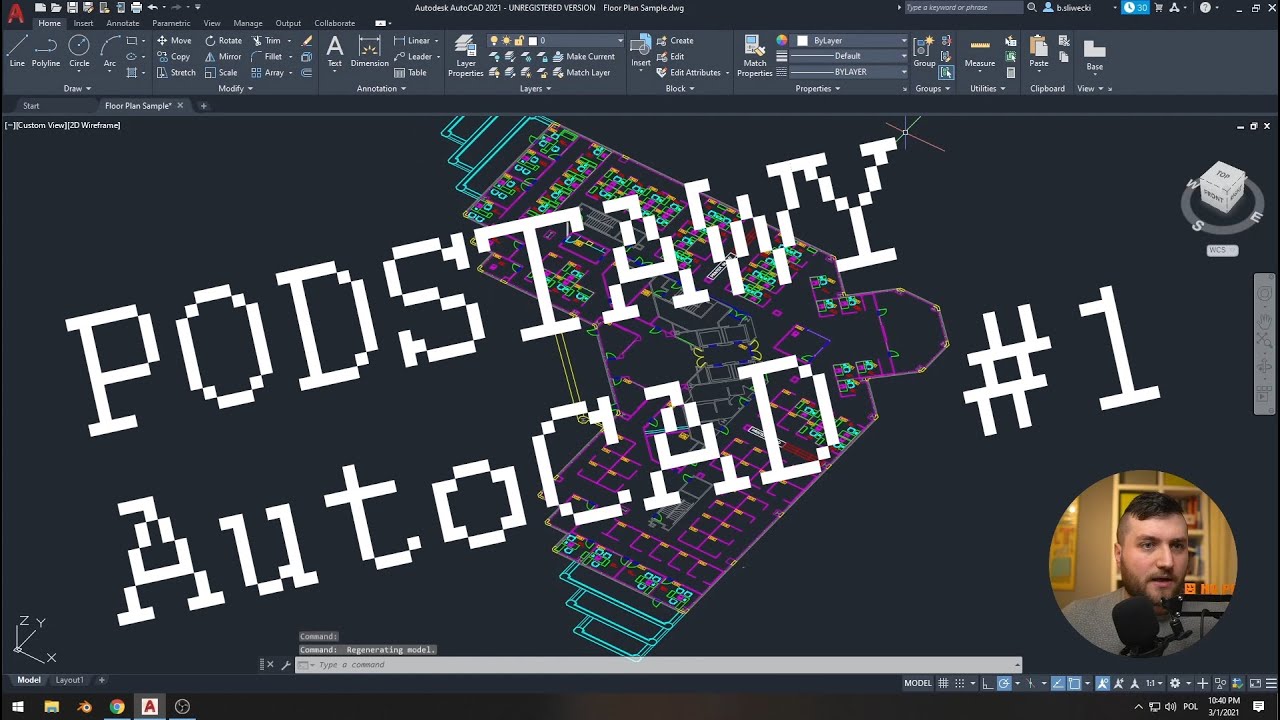This screenshot has width=1280, height=720.
Task: Click the Group tool
Action: coord(924,50)
